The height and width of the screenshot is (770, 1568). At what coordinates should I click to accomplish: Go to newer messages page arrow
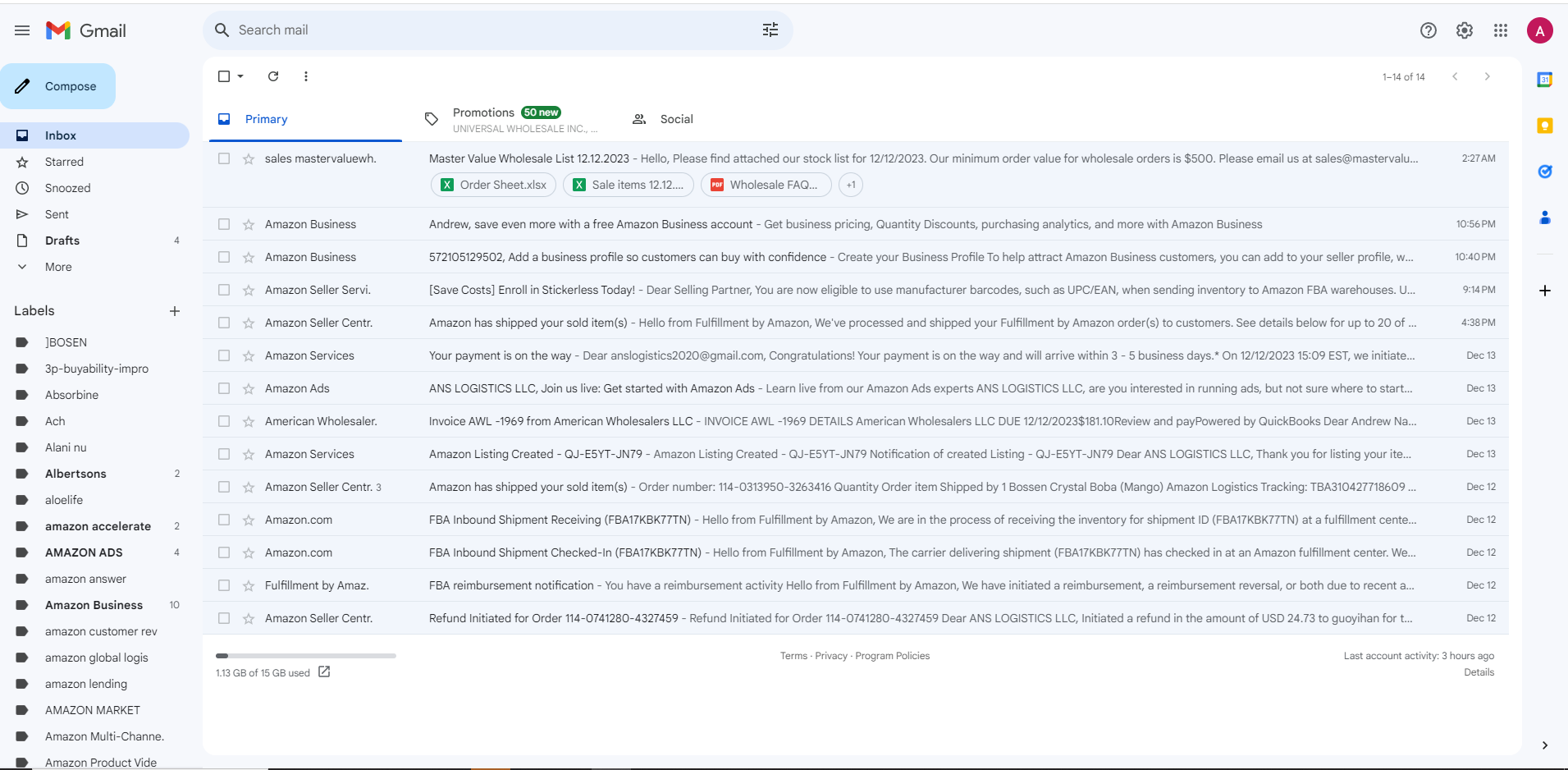[1455, 76]
